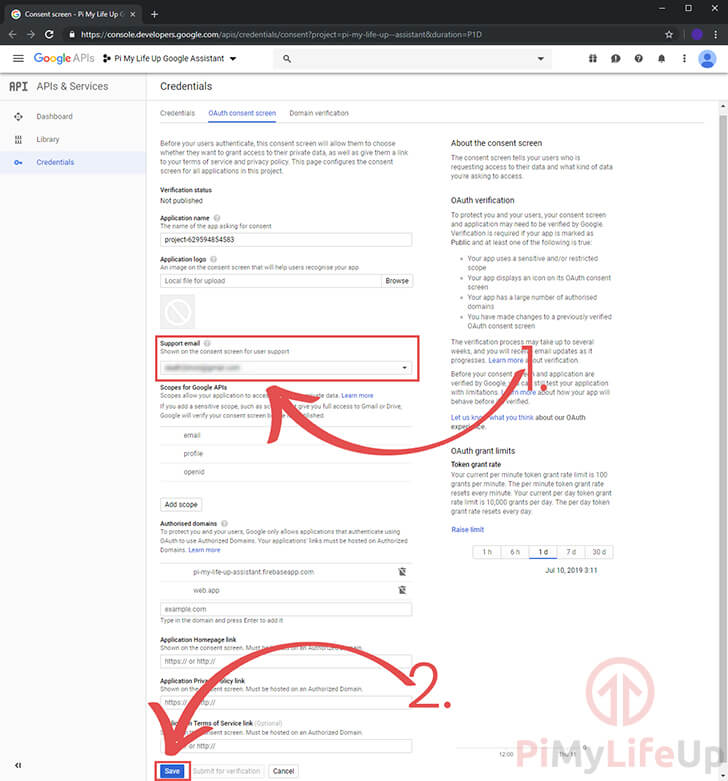Open Library in the sidebar
728x781 pixels.
coord(47,139)
